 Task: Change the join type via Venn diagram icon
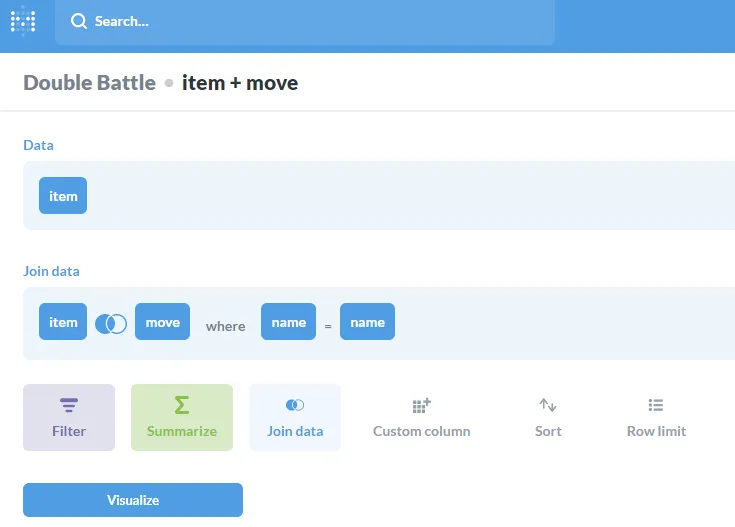110,323
